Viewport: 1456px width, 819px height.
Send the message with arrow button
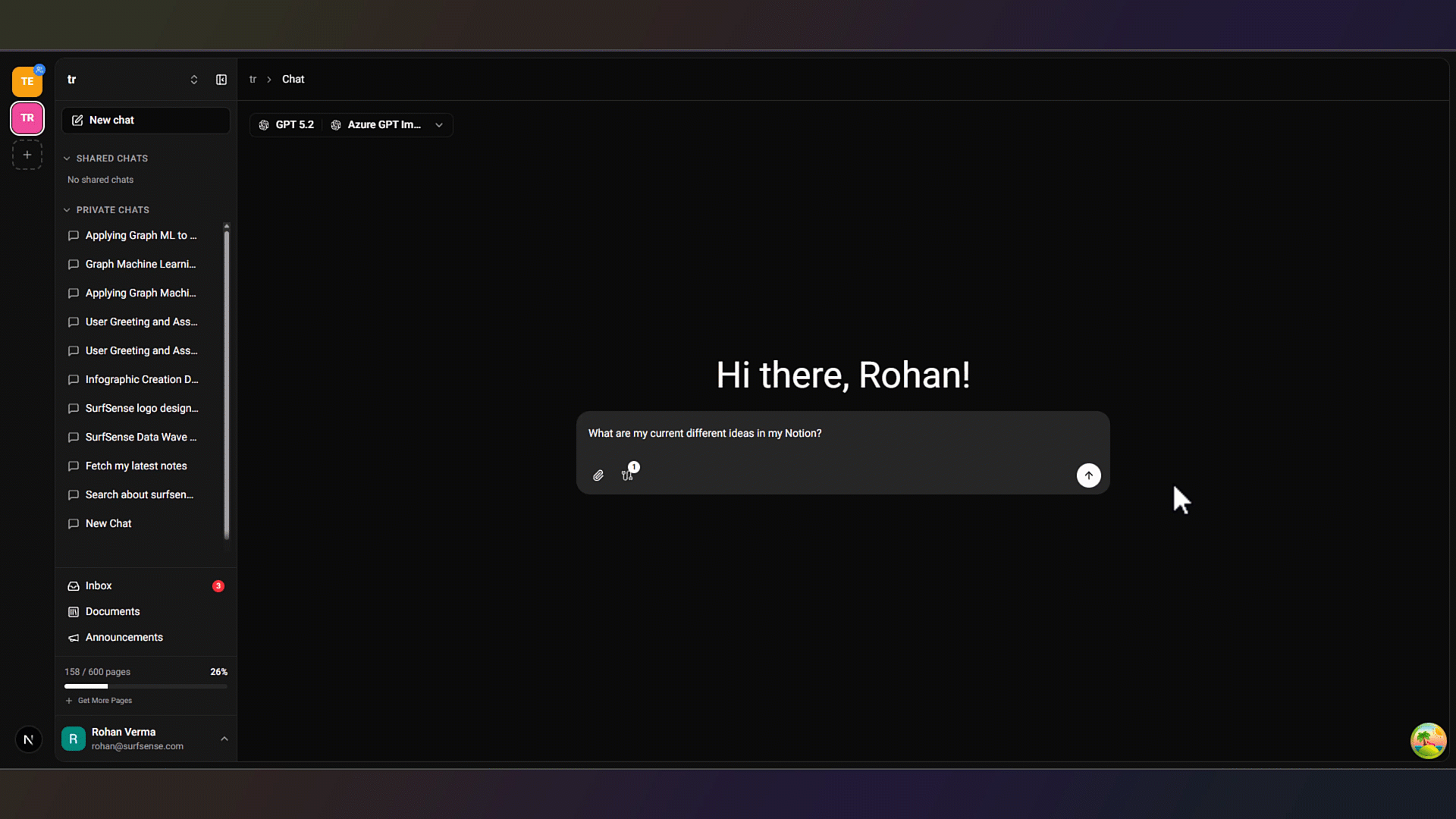click(1088, 475)
